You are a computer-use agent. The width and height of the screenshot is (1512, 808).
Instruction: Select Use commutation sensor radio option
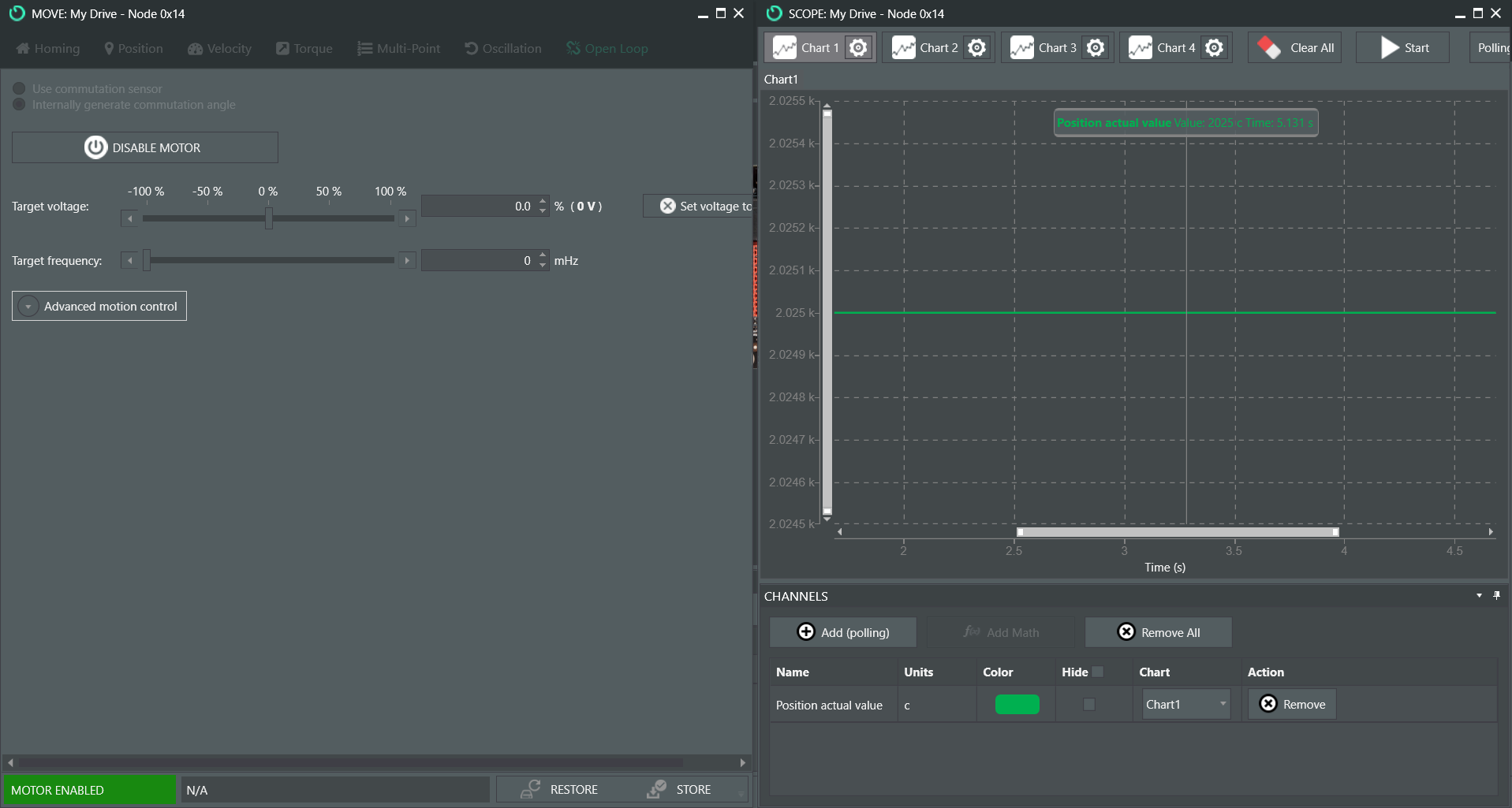(19, 89)
